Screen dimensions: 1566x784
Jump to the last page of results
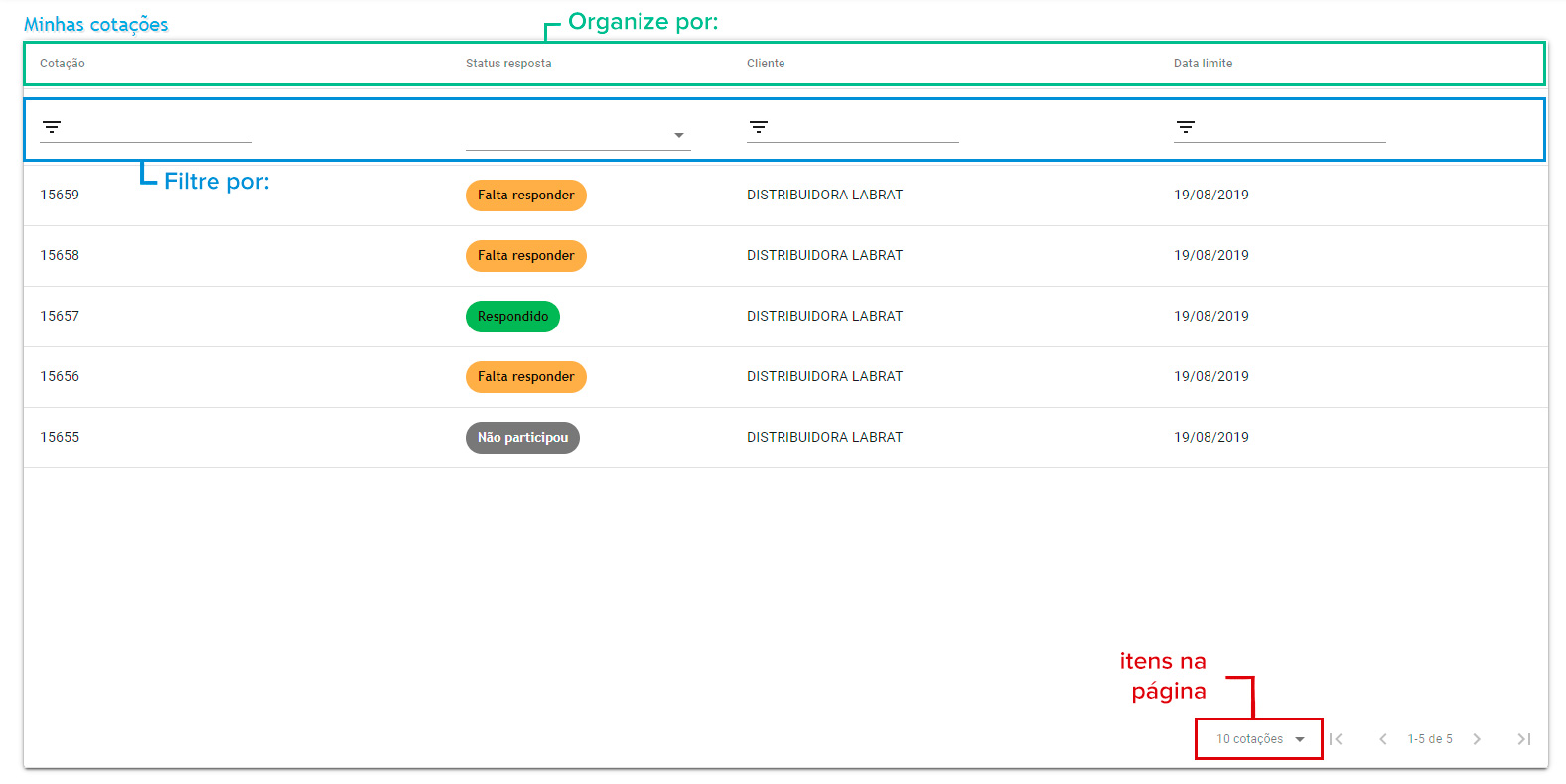click(1523, 739)
